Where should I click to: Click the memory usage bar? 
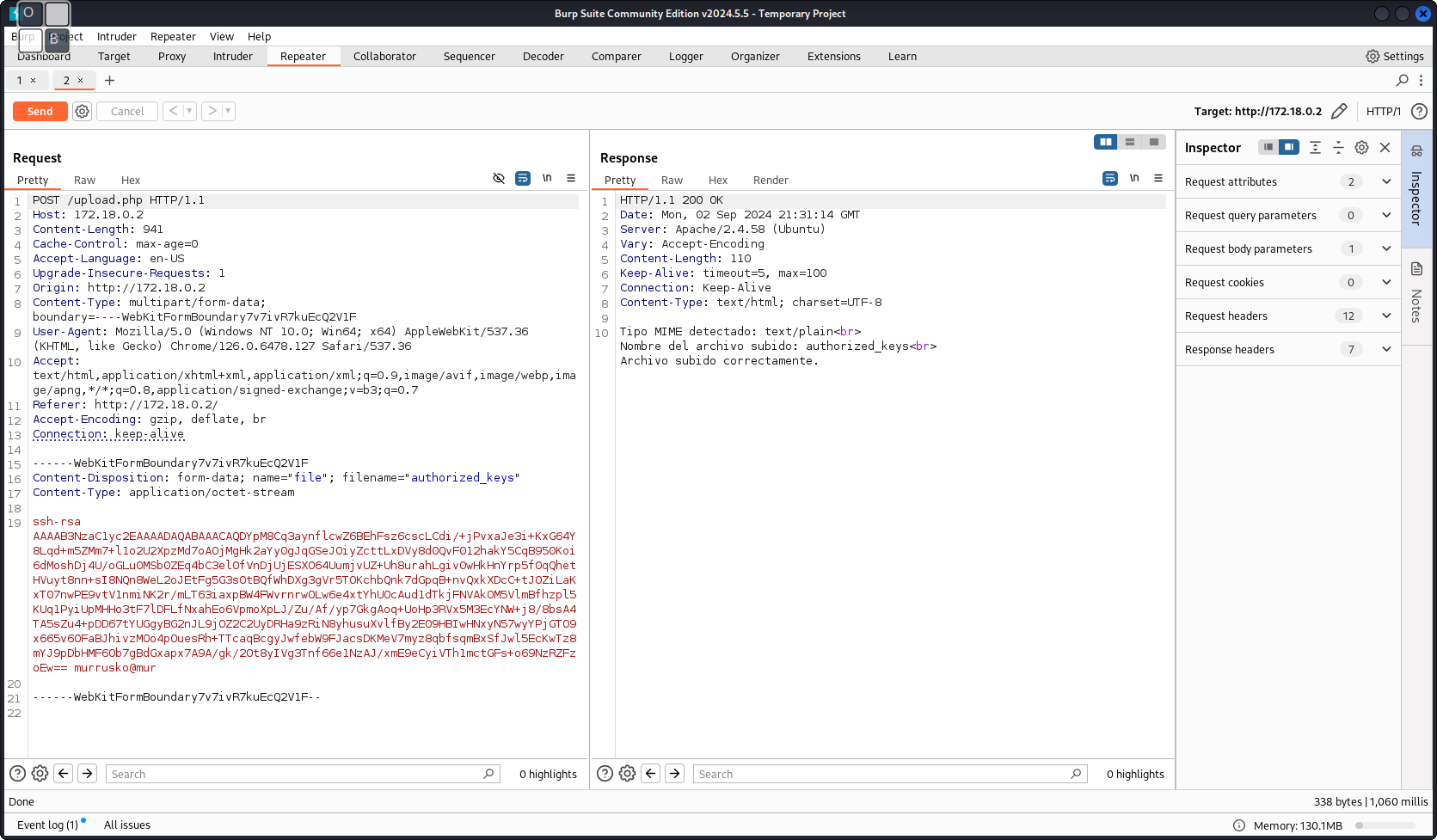coord(1385,825)
